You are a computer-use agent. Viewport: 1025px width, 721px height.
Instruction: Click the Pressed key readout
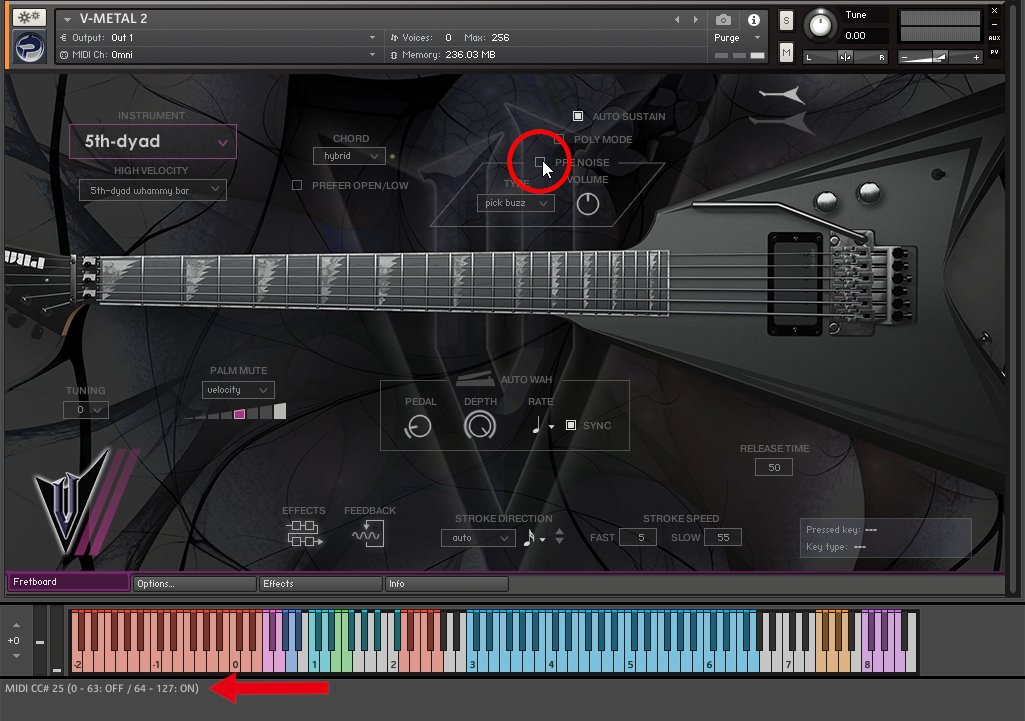click(x=841, y=529)
